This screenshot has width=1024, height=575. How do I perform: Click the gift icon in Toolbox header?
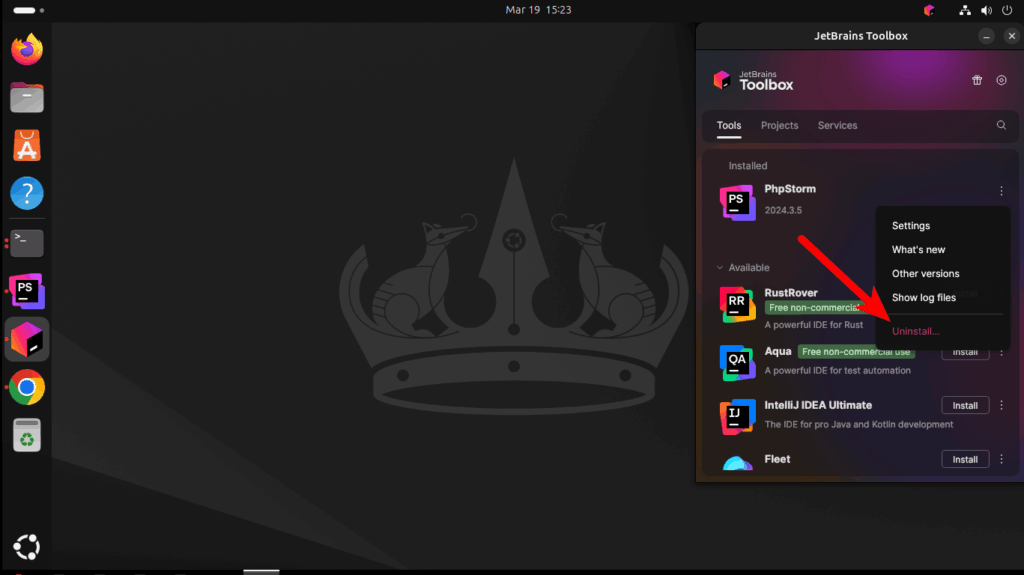[x=977, y=80]
